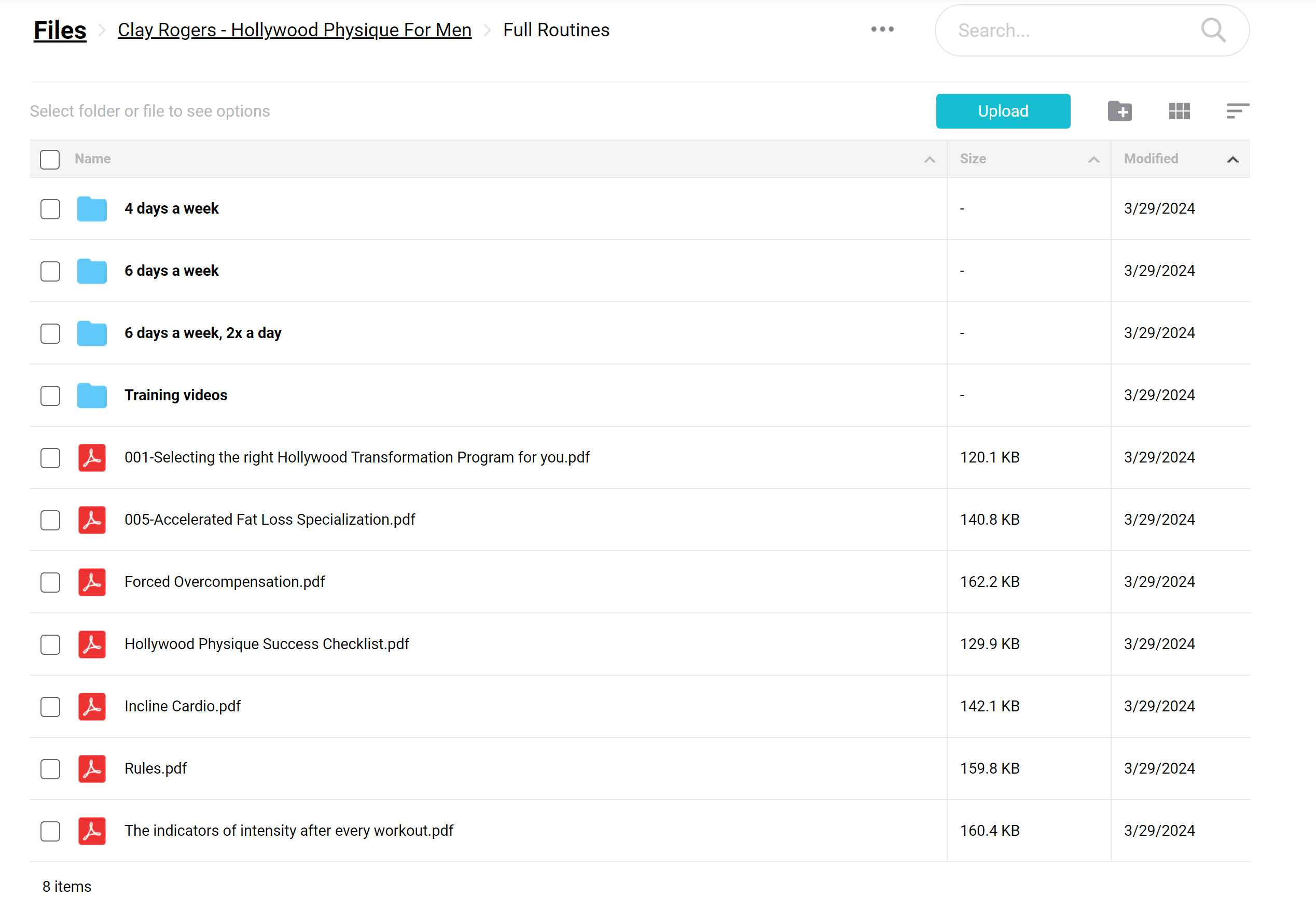
Task: Select checkbox for Rules.pdf
Action: 50,769
